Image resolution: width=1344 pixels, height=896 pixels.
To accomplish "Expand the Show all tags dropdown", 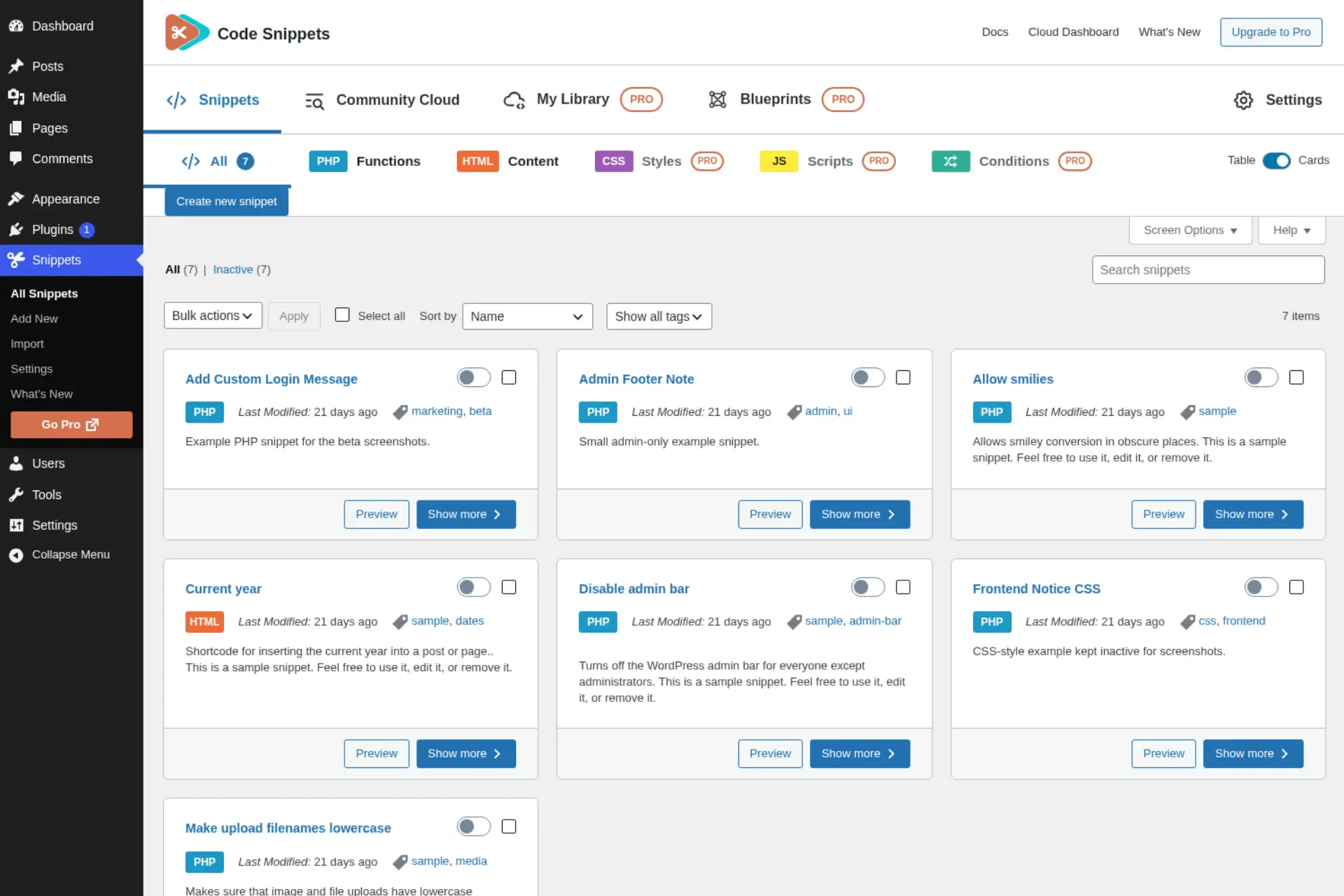I will 659,316.
